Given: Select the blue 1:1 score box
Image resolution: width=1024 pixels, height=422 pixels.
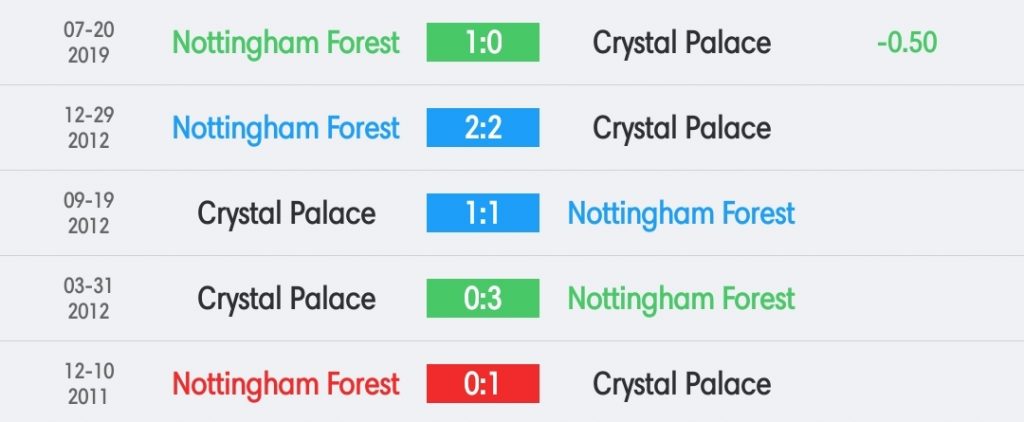Looking at the screenshot, I should tap(483, 213).
